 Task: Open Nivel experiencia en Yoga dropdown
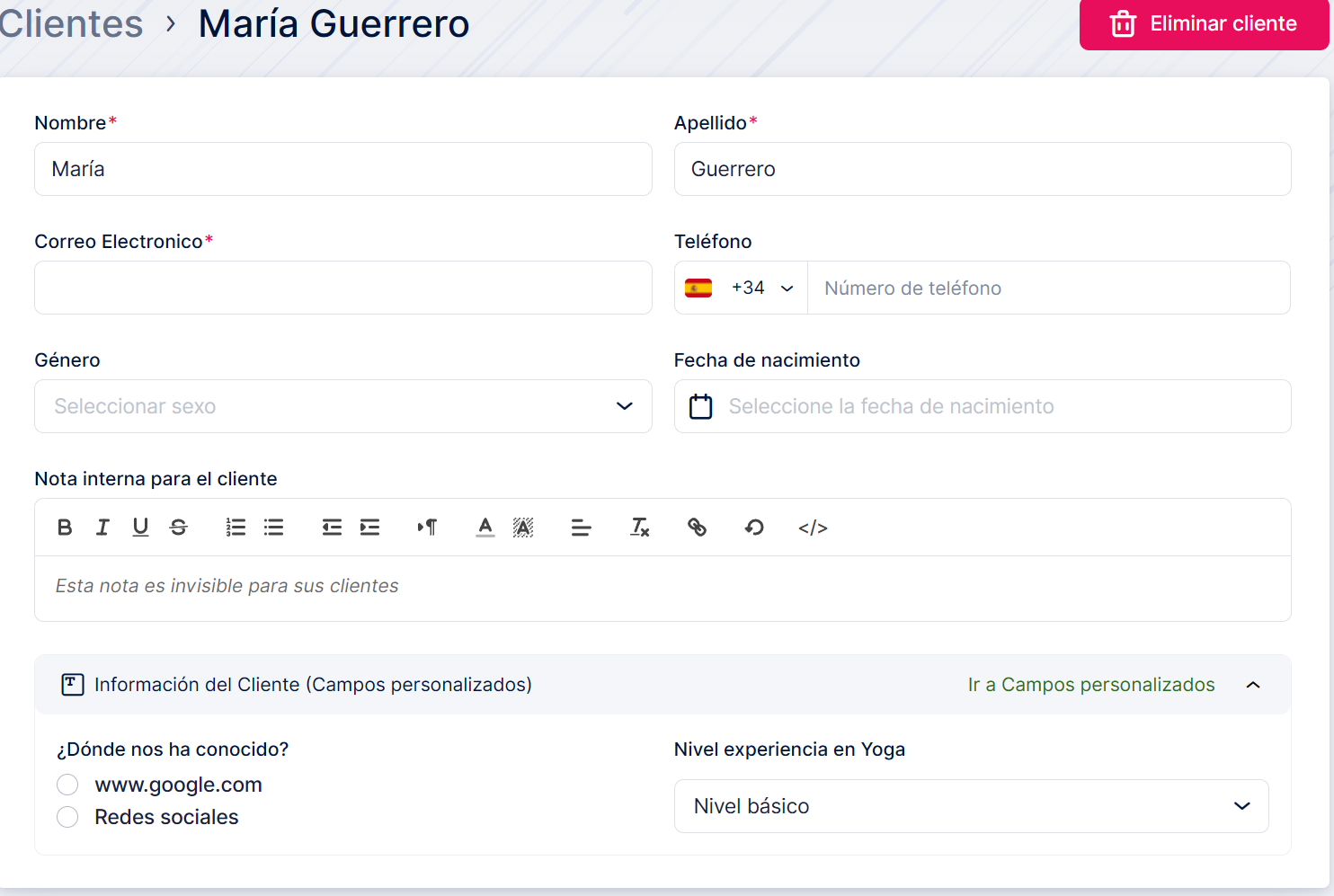point(971,806)
